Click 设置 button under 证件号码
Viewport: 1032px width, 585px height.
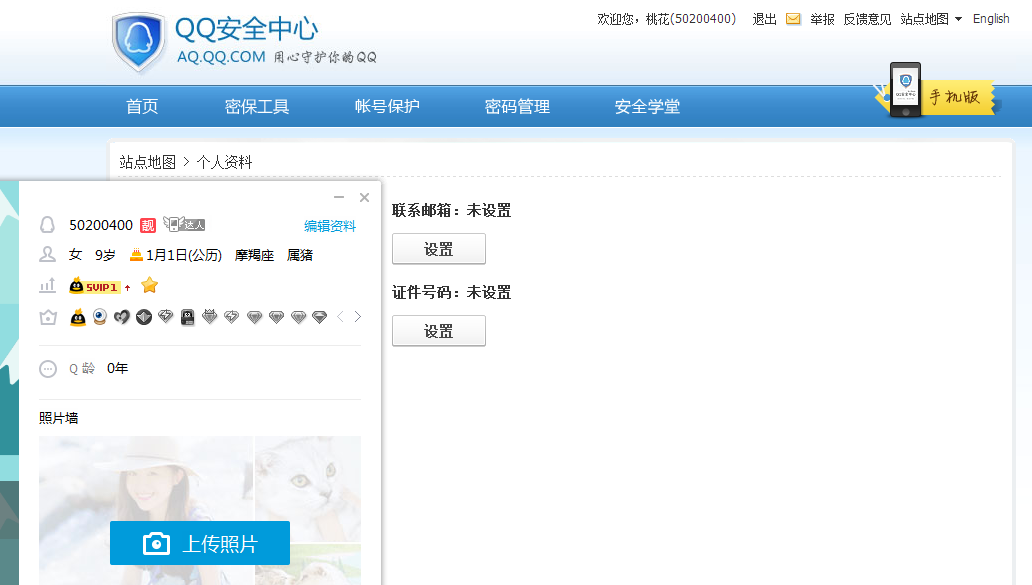point(439,330)
